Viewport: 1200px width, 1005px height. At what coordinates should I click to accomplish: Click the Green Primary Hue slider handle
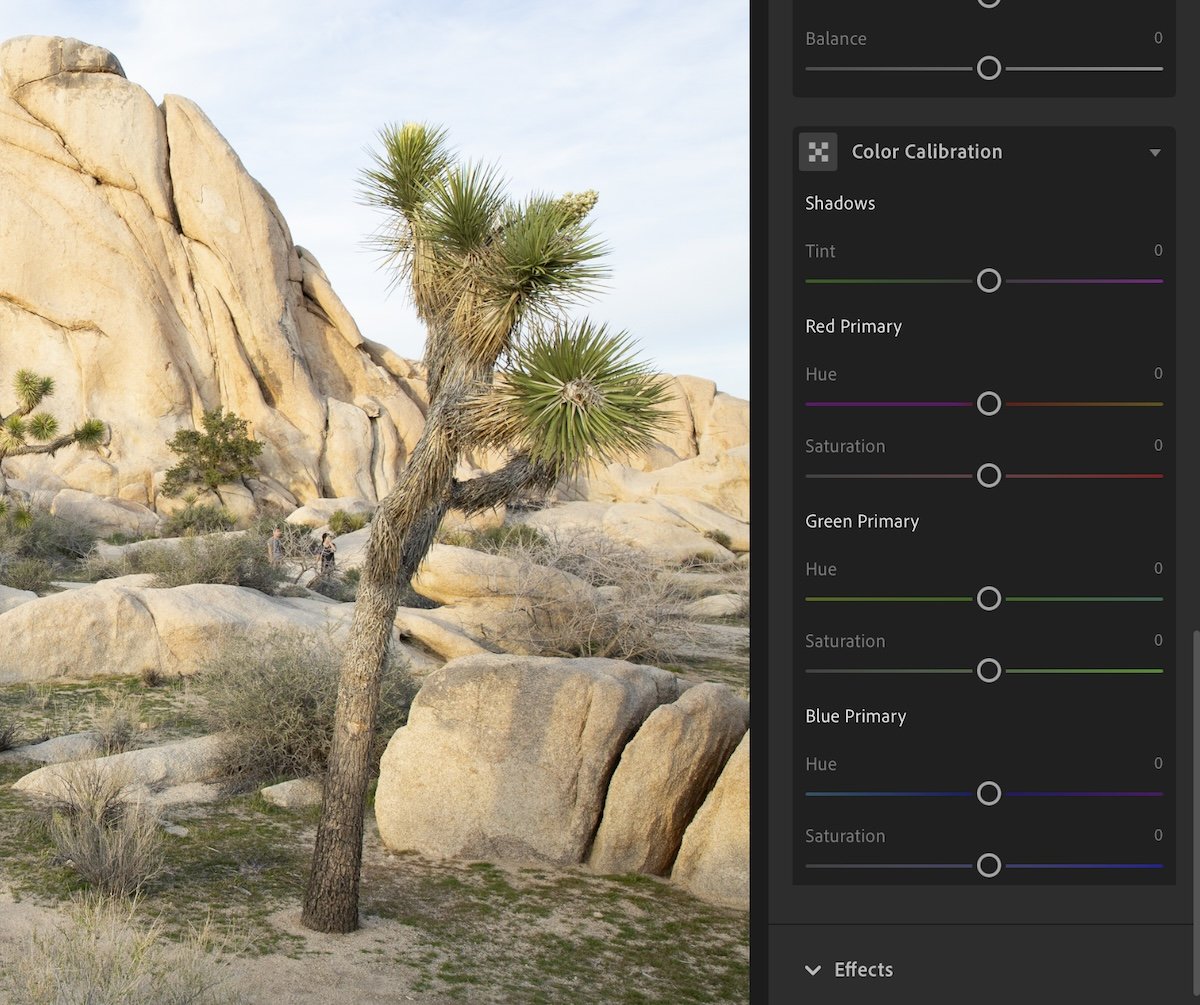point(989,598)
